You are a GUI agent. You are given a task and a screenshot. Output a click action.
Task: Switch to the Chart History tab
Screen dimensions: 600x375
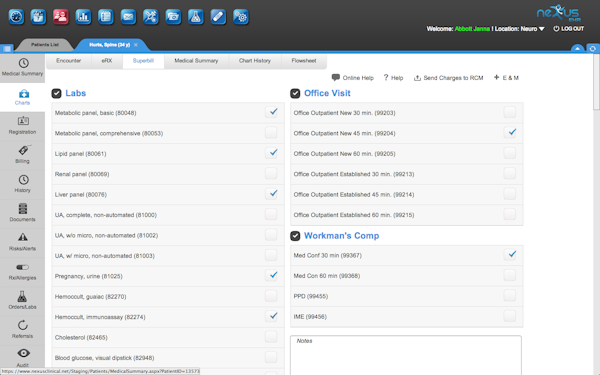(x=255, y=61)
